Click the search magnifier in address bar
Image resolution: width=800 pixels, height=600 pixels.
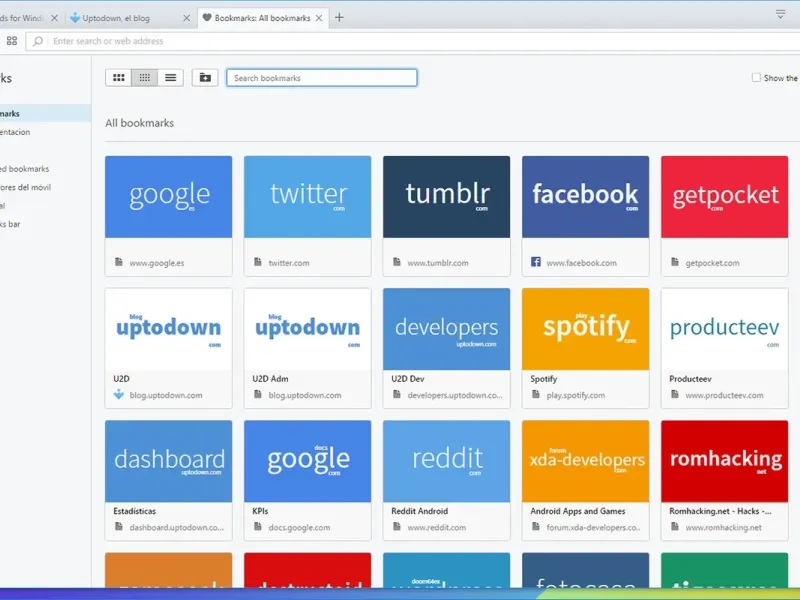pyautogui.click(x=38, y=41)
